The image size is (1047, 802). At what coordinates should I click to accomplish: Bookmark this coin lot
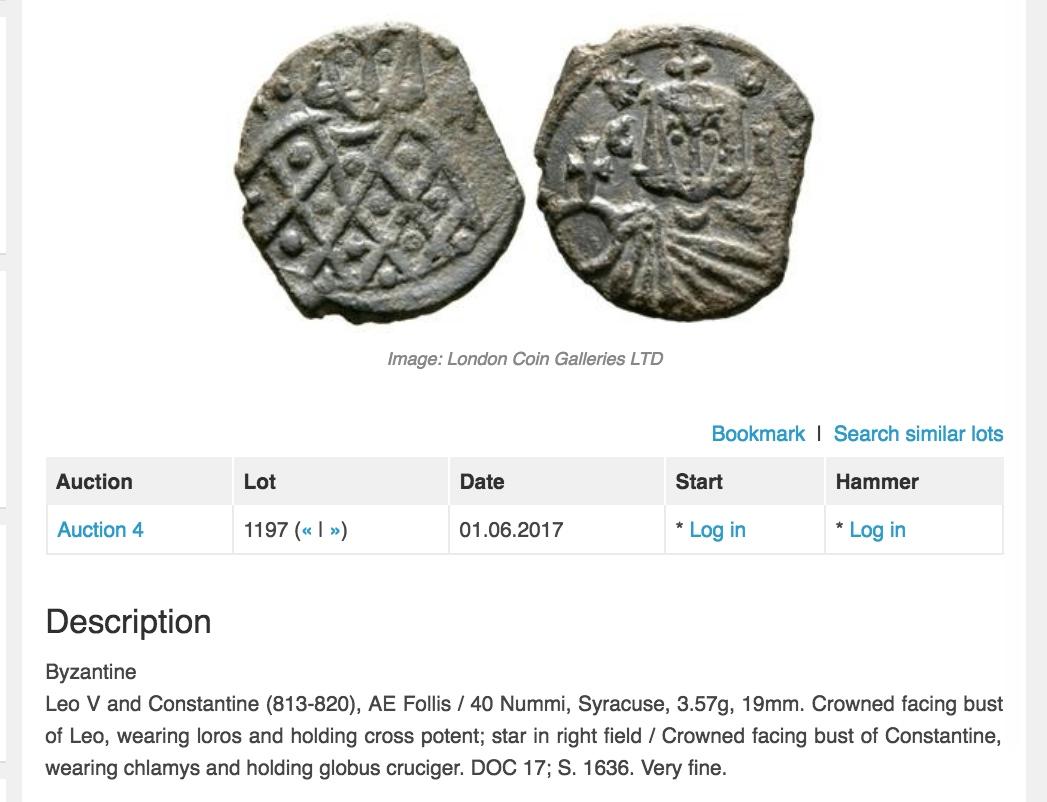[x=758, y=434]
